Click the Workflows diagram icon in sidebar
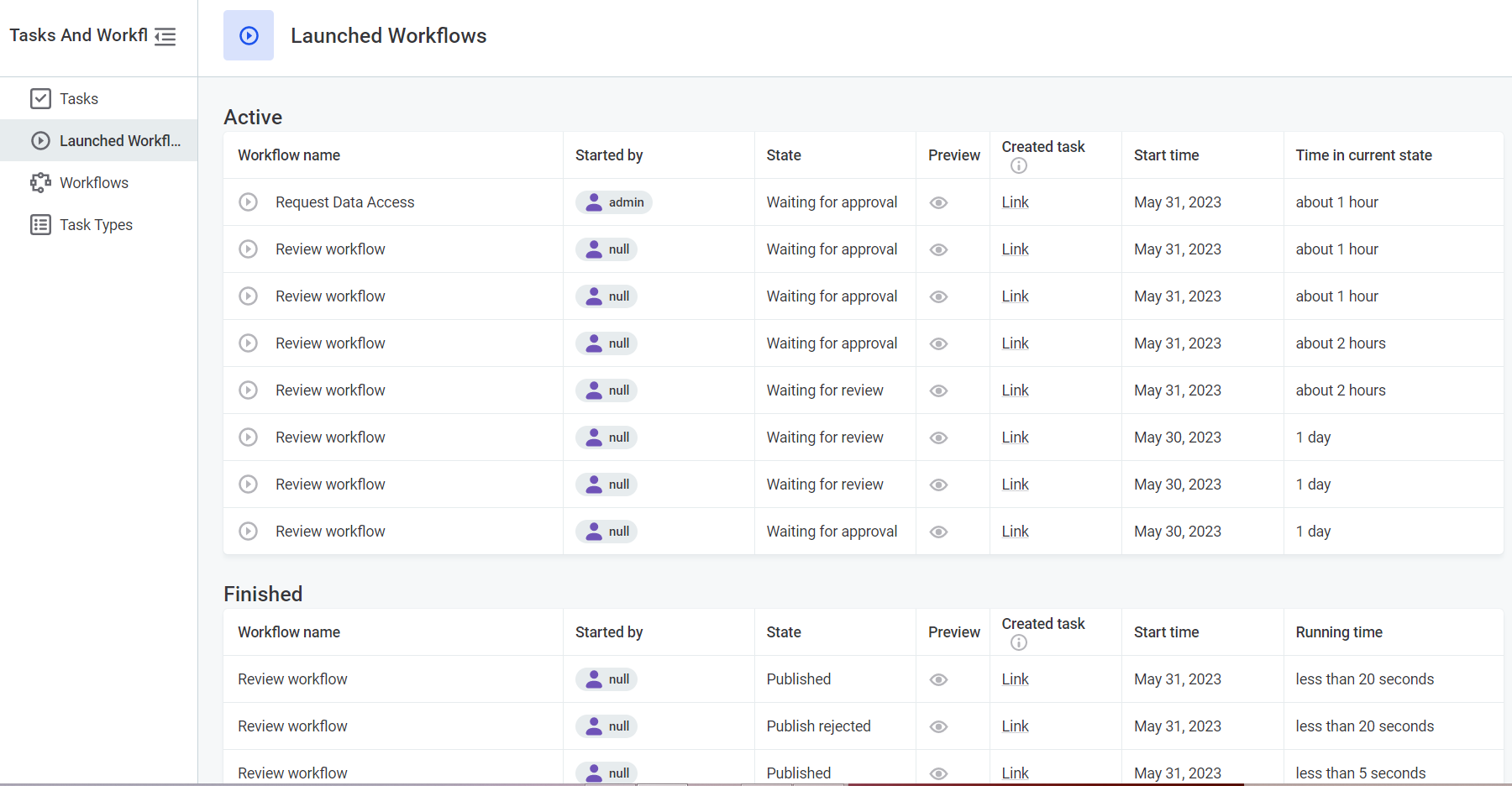1512x786 pixels. point(40,183)
